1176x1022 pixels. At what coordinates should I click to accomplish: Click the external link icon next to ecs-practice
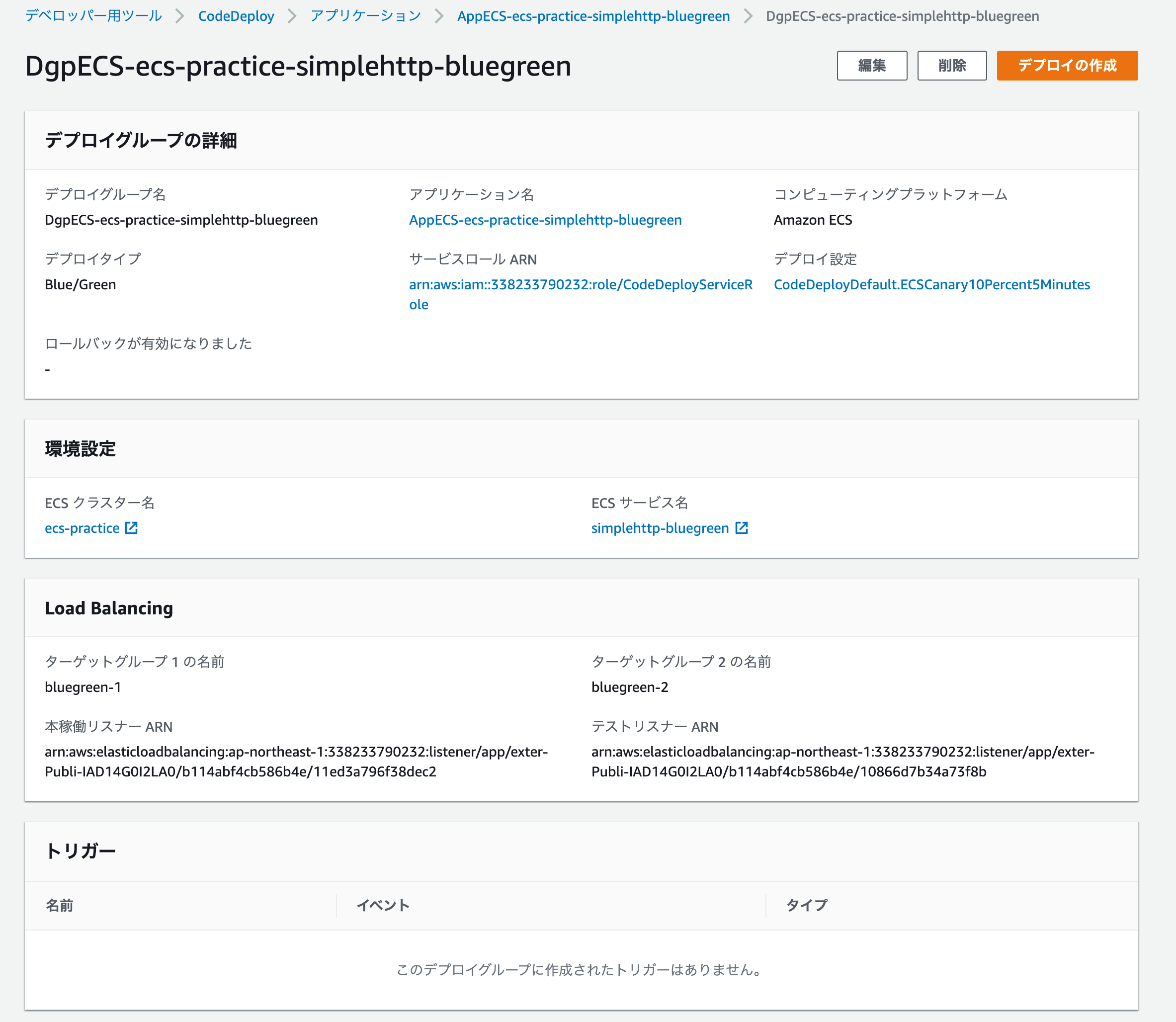tap(132, 527)
